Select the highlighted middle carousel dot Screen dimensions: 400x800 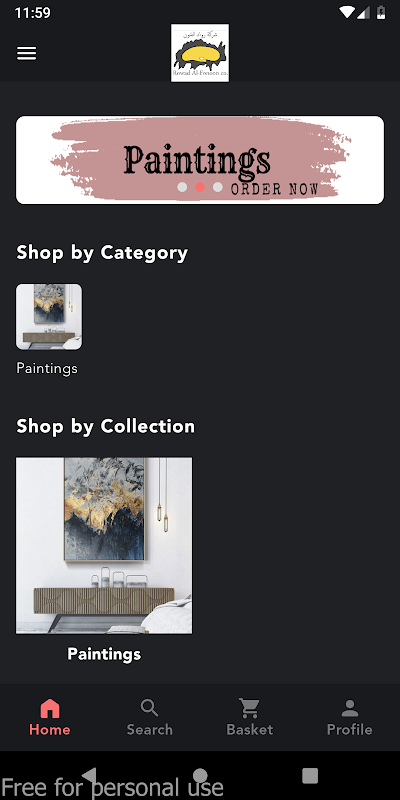[200, 187]
